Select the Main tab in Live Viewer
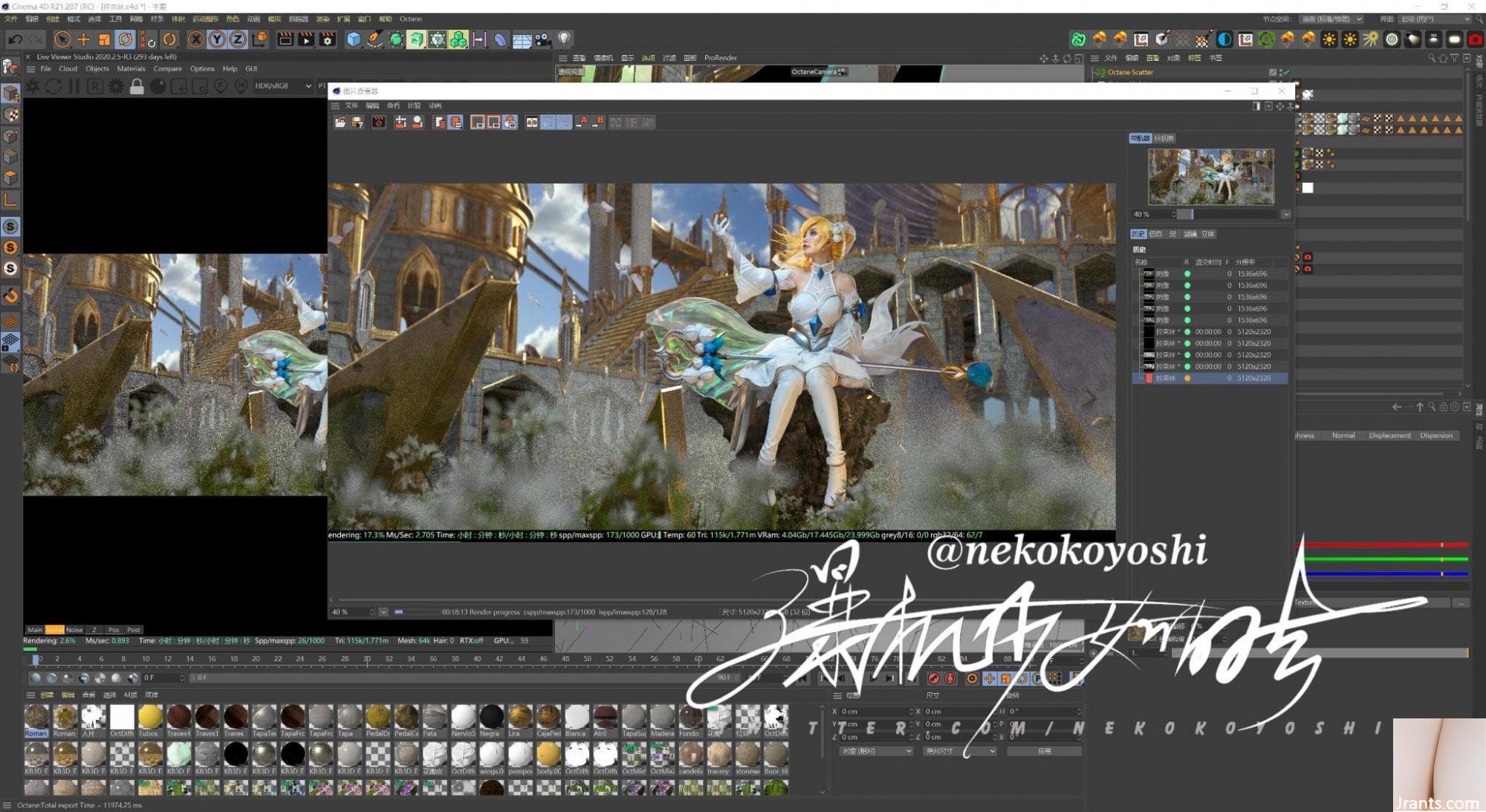The width and height of the screenshot is (1486, 812). click(x=35, y=629)
